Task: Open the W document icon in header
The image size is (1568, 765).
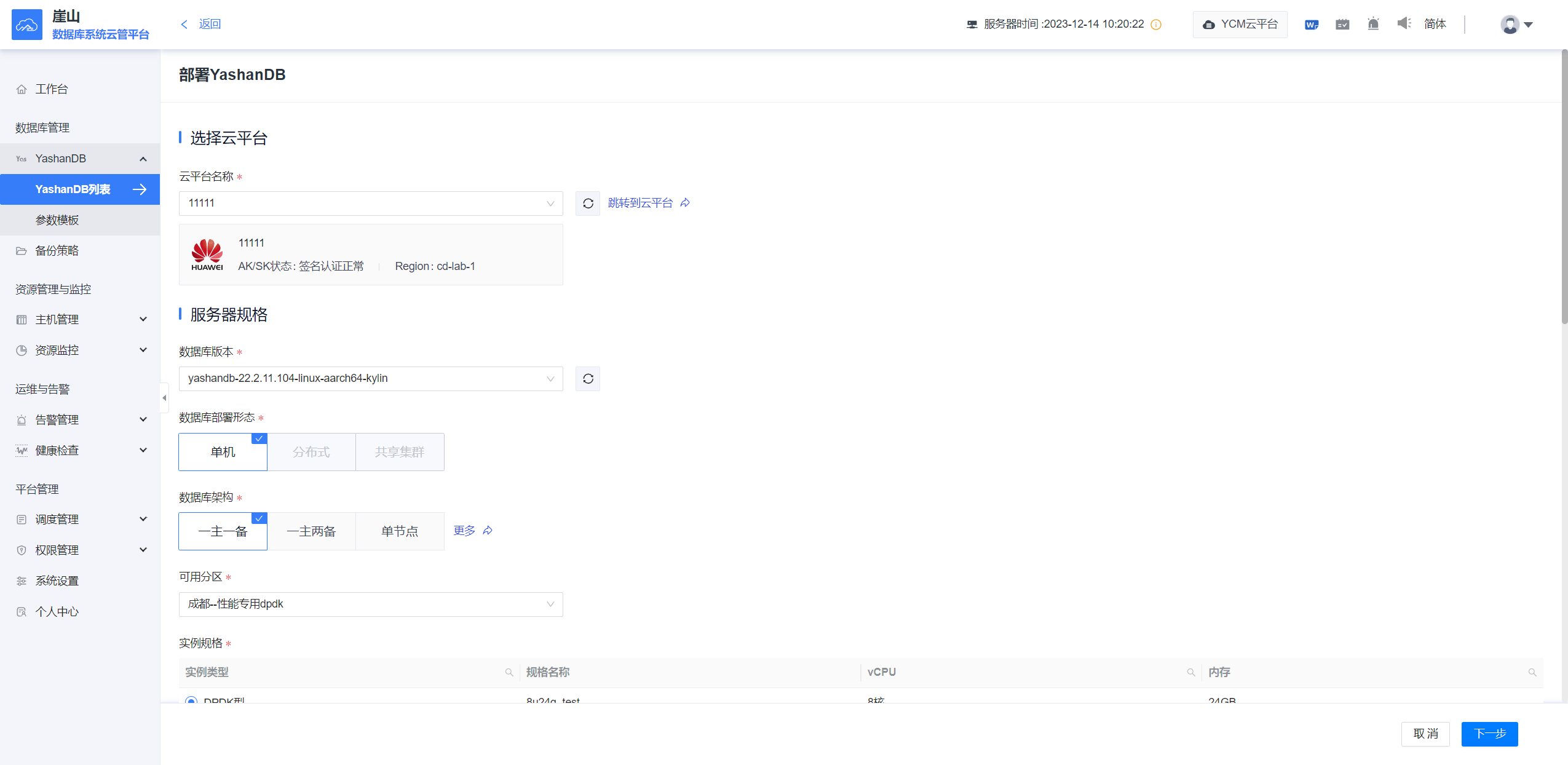Action: [x=1311, y=25]
